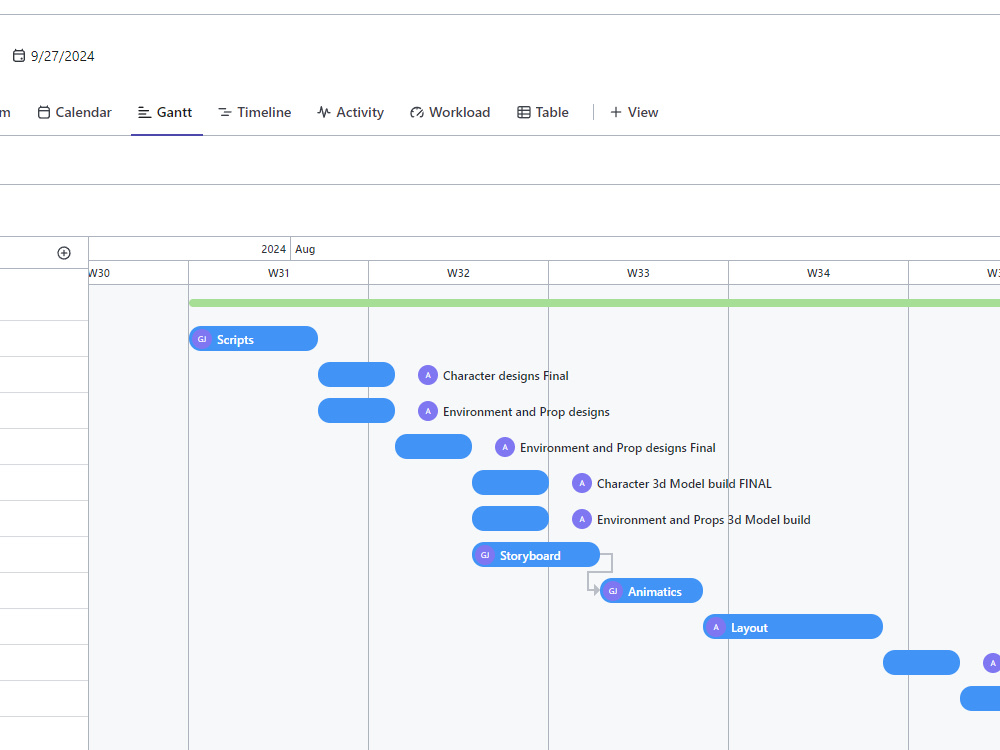Select the Gantt view tab
This screenshot has height=750, width=1000.
(165, 112)
